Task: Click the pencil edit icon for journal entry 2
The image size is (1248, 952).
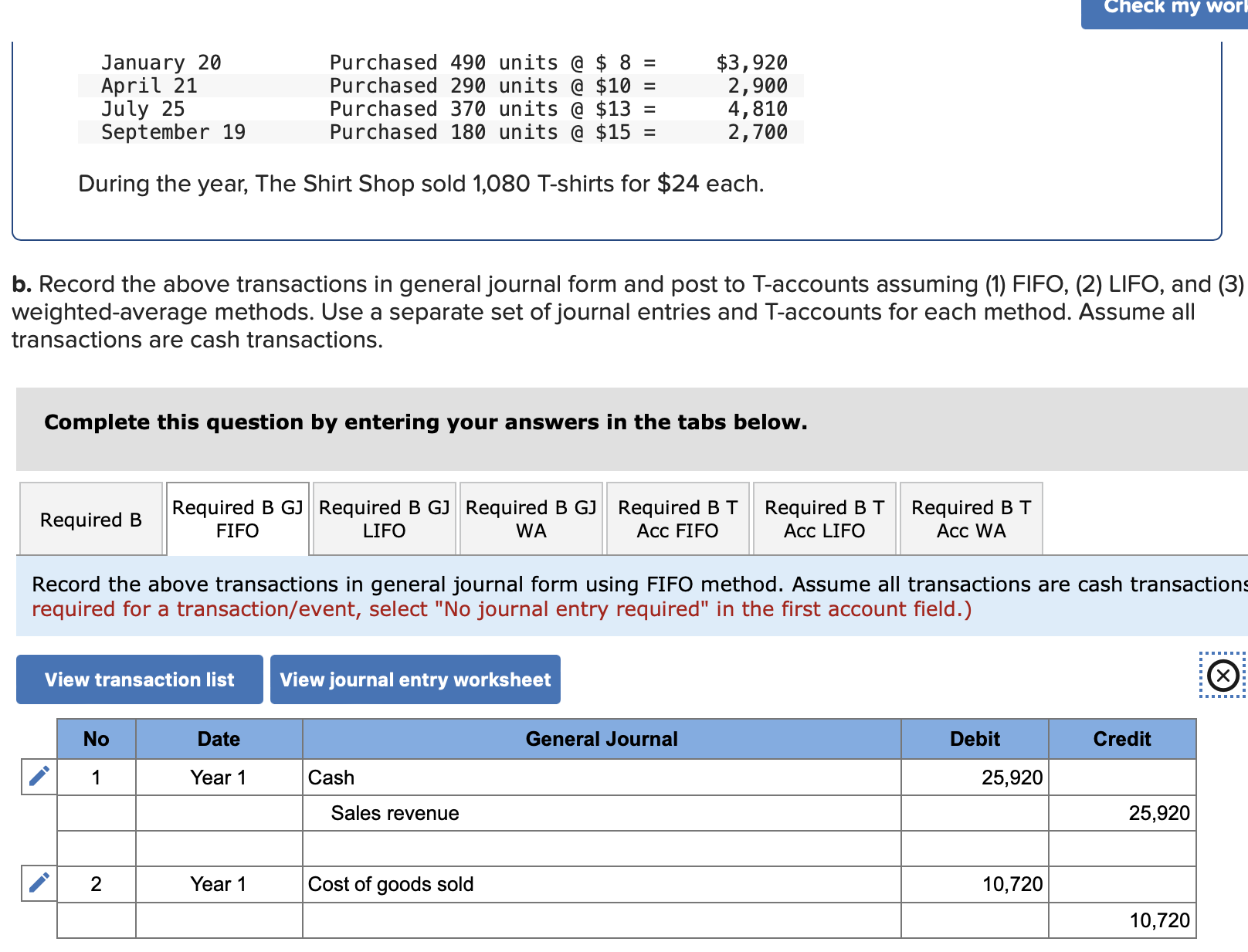Action: tap(37, 883)
